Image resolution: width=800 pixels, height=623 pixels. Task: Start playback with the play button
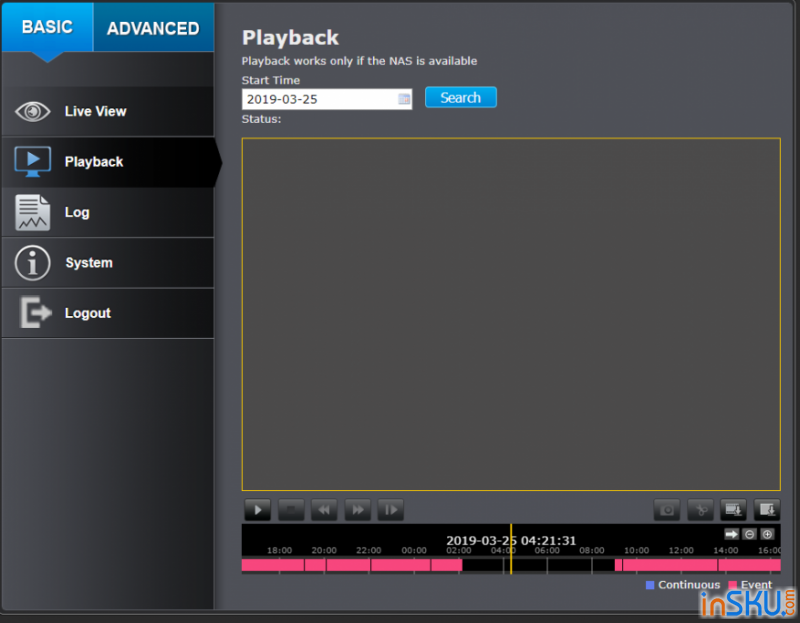[258, 510]
